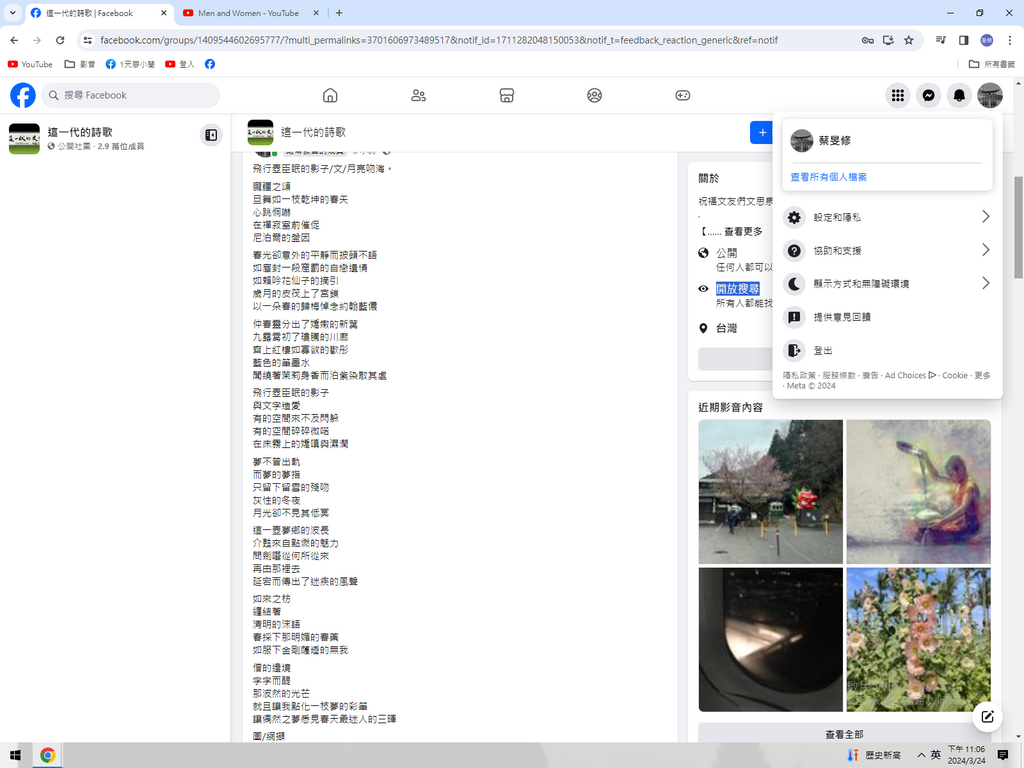Open the nine-dot menu grid icon
The width and height of the screenshot is (1024, 768).
[x=898, y=95]
